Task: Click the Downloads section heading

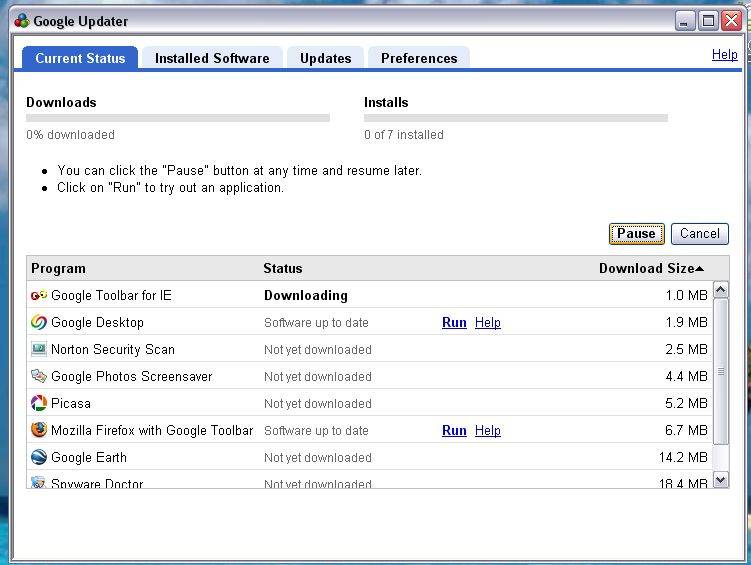Action: point(61,102)
